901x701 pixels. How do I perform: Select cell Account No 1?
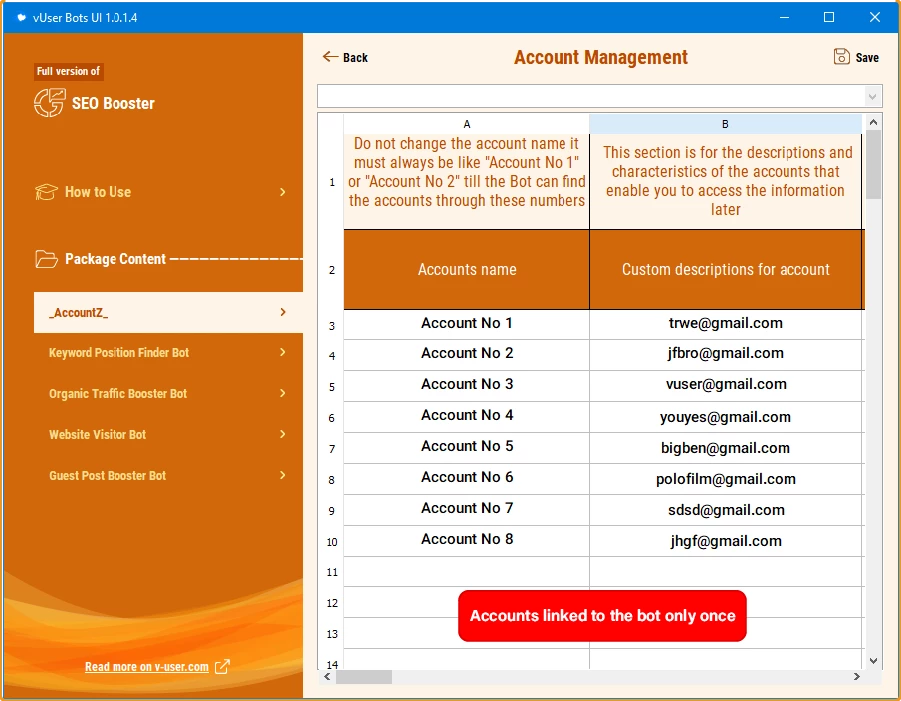pos(467,323)
